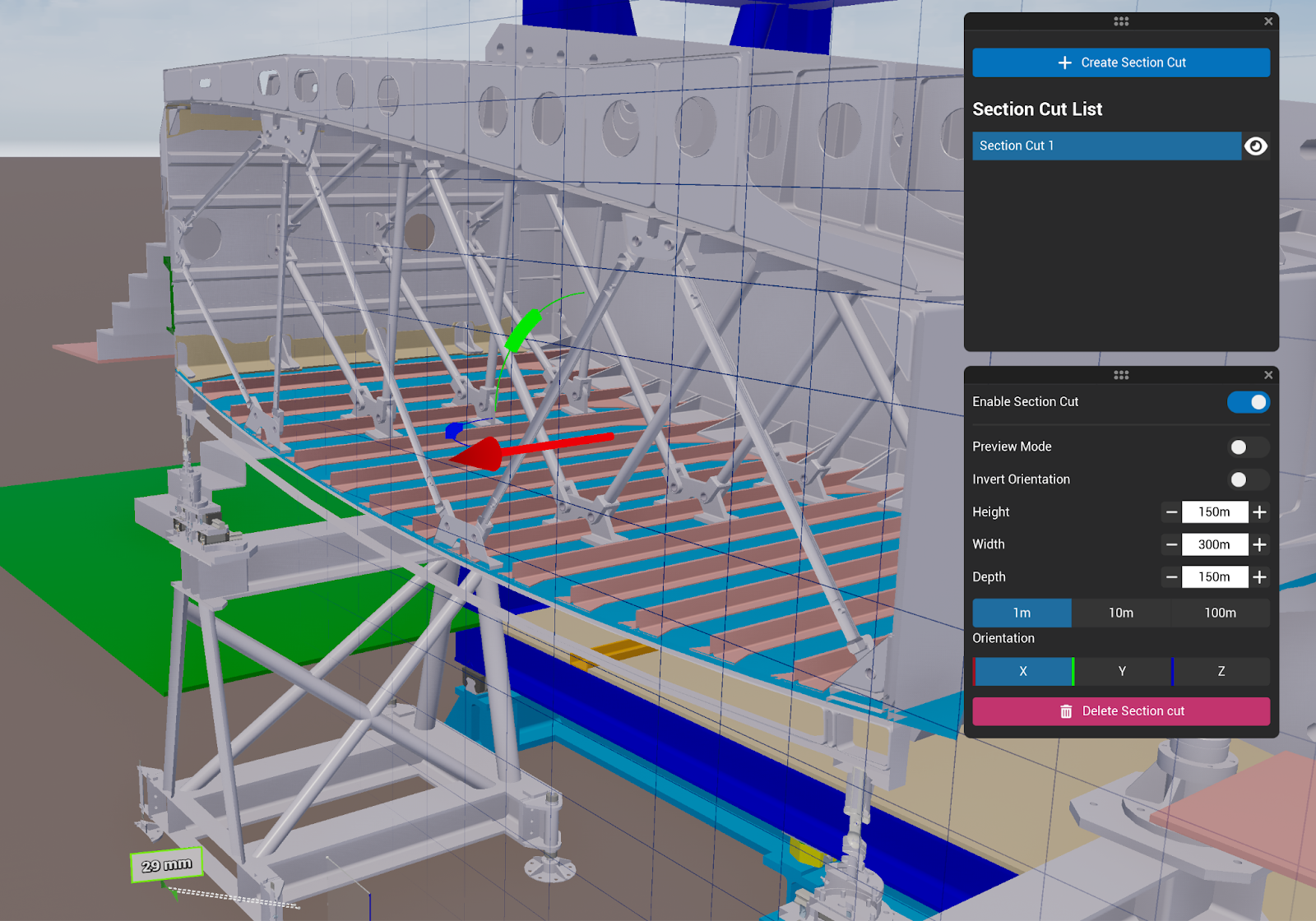Enable Invert Orientation toggle
The height and width of the screenshot is (921, 1316).
click(x=1248, y=479)
